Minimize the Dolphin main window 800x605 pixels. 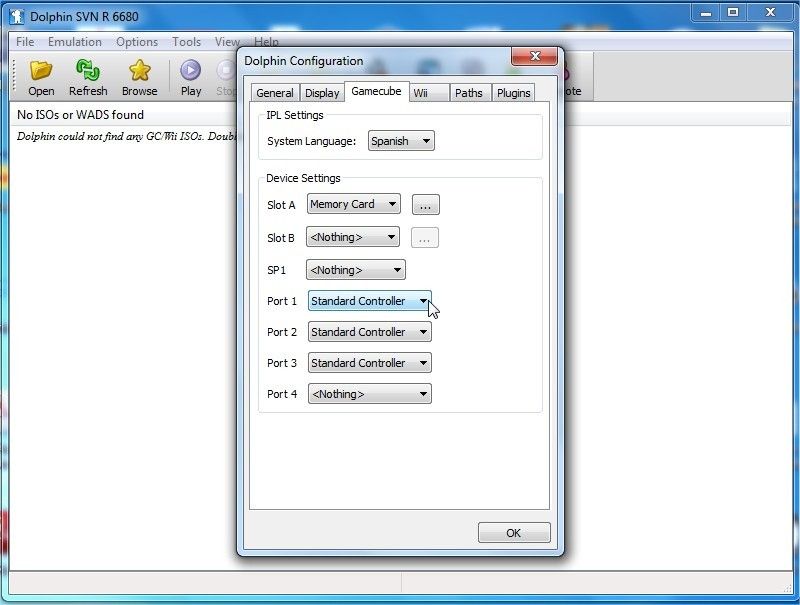pyautogui.click(x=706, y=13)
